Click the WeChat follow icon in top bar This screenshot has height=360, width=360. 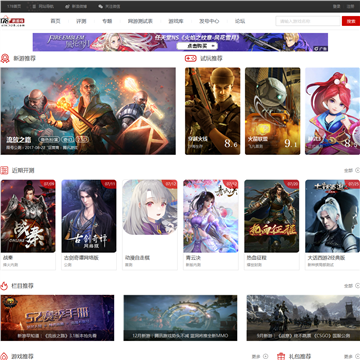[100, 6]
